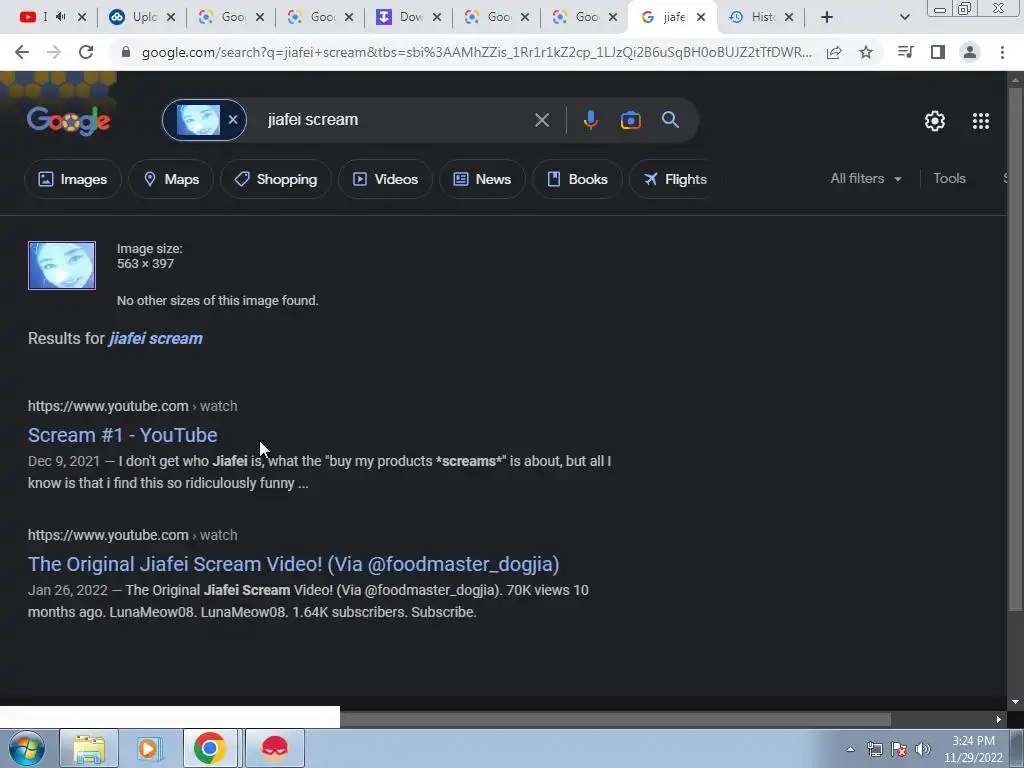Open The Original Jiafei Scream Video result
This screenshot has width=1024, height=768.
tap(294, 564)
